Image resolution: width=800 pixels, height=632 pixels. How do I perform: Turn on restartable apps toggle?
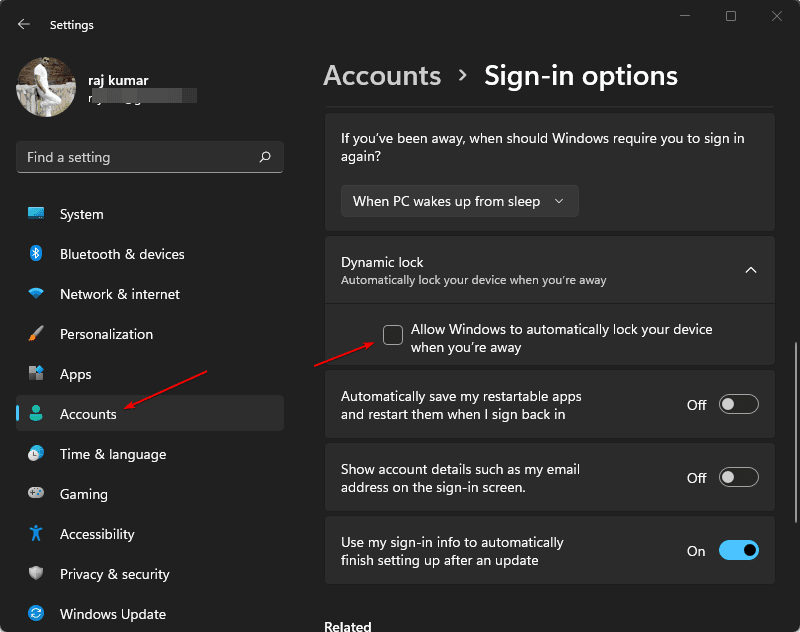tap(738, 405)
